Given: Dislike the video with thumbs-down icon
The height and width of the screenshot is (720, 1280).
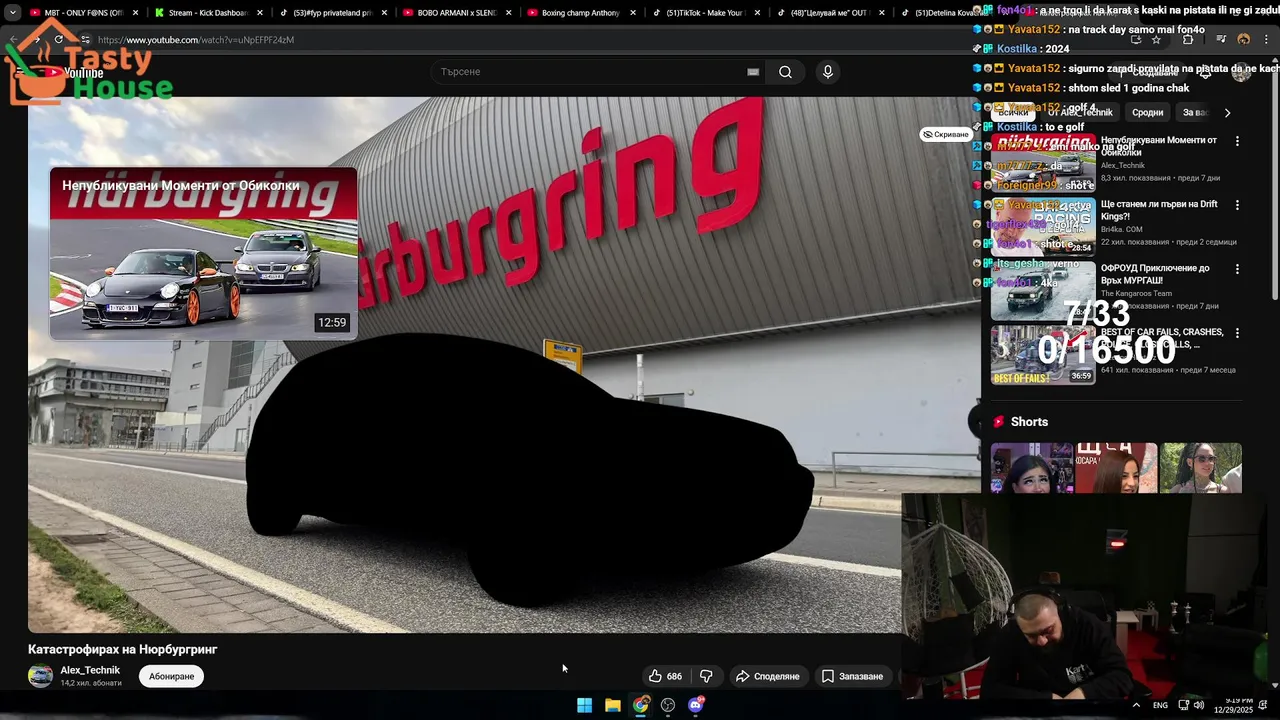Looking at the screenshot, I should pos(706,676).
